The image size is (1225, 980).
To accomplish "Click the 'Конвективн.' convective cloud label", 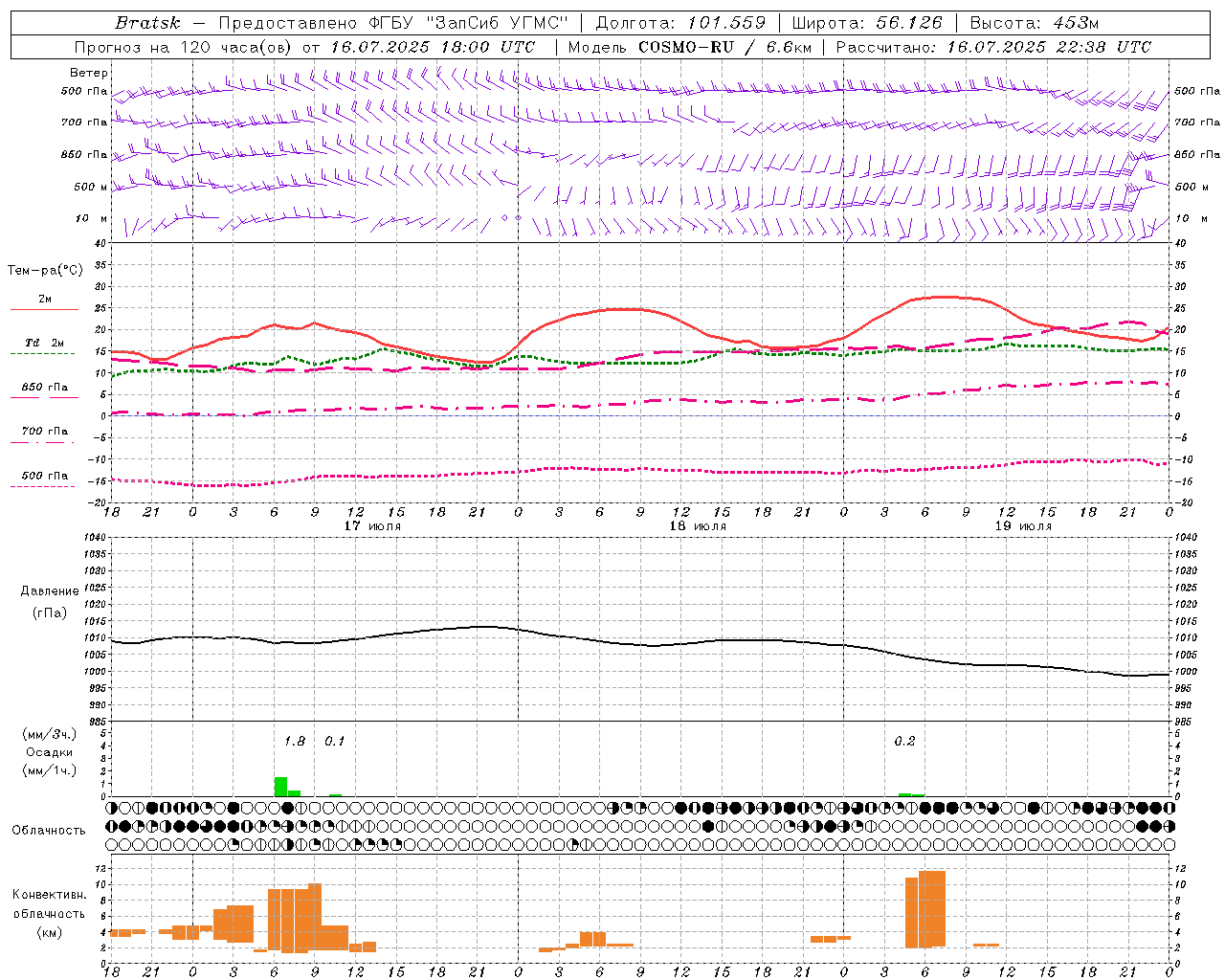I will tap(49, 894).
